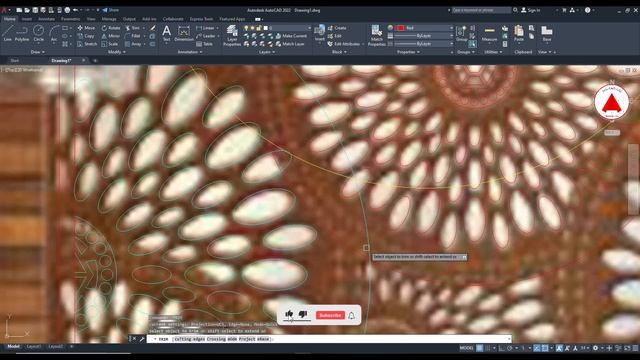Select the Circle tool
The width and height of the screenshot is (640, 360).
[38, 33]
